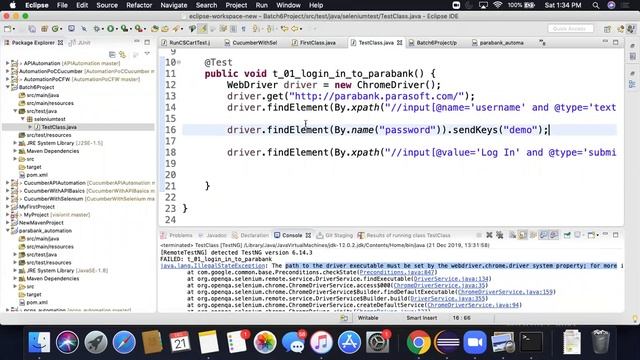The width and height of the screenshot is (640, 360).
Task: Open Terminal from the Dock
Action: (x=531, y=342)
